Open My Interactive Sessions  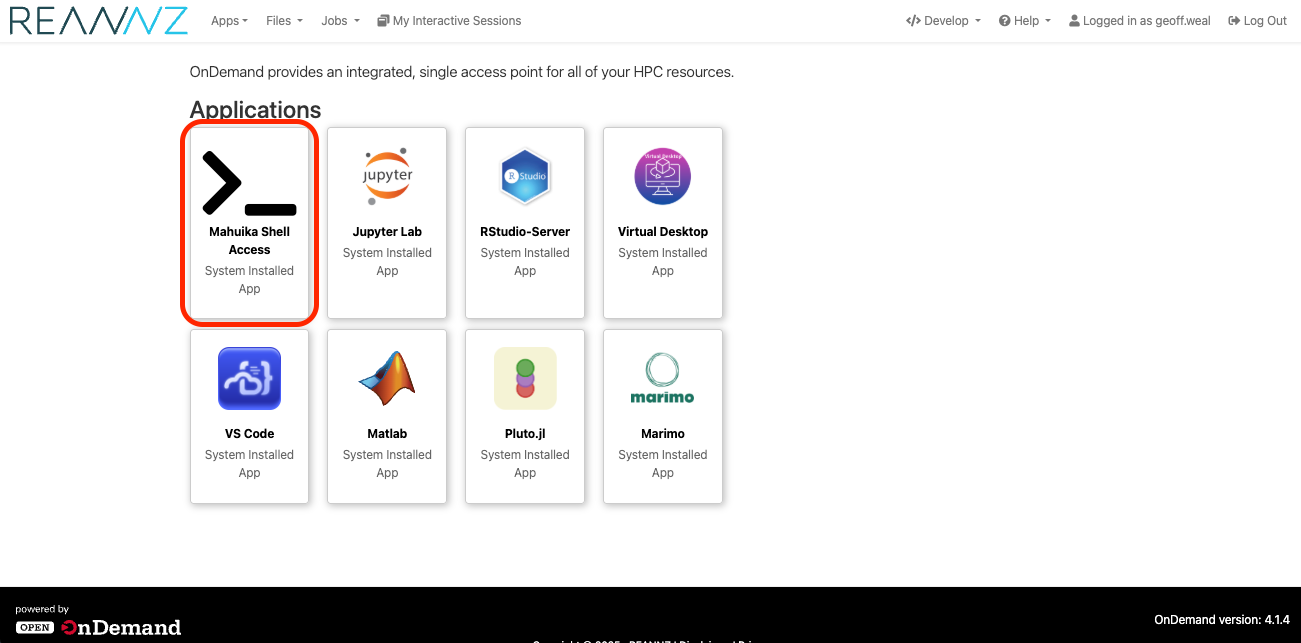pyautogui.click(x=449, y=21)
